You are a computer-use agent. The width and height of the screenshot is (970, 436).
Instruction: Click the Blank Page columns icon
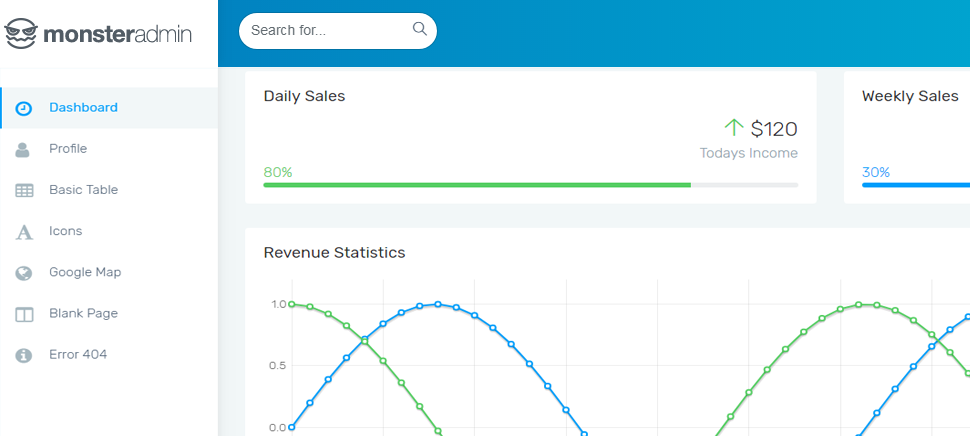click(x=24, y=314)
